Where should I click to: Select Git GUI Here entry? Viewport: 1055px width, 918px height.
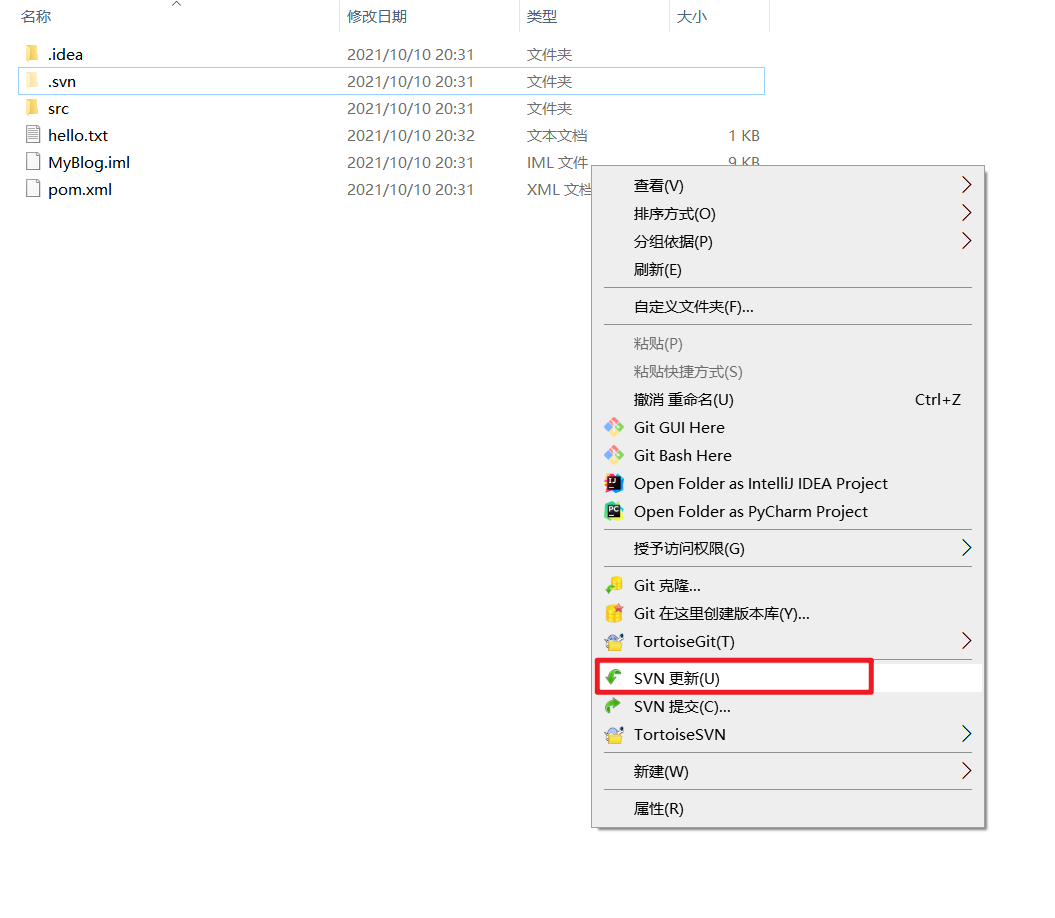tap(788, 427)
